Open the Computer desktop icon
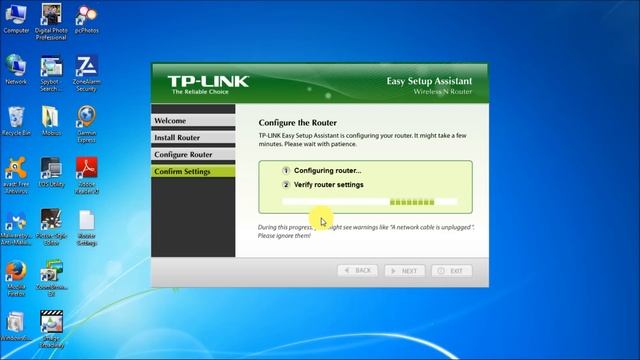640x360 pixels. [x=16, y=20]
